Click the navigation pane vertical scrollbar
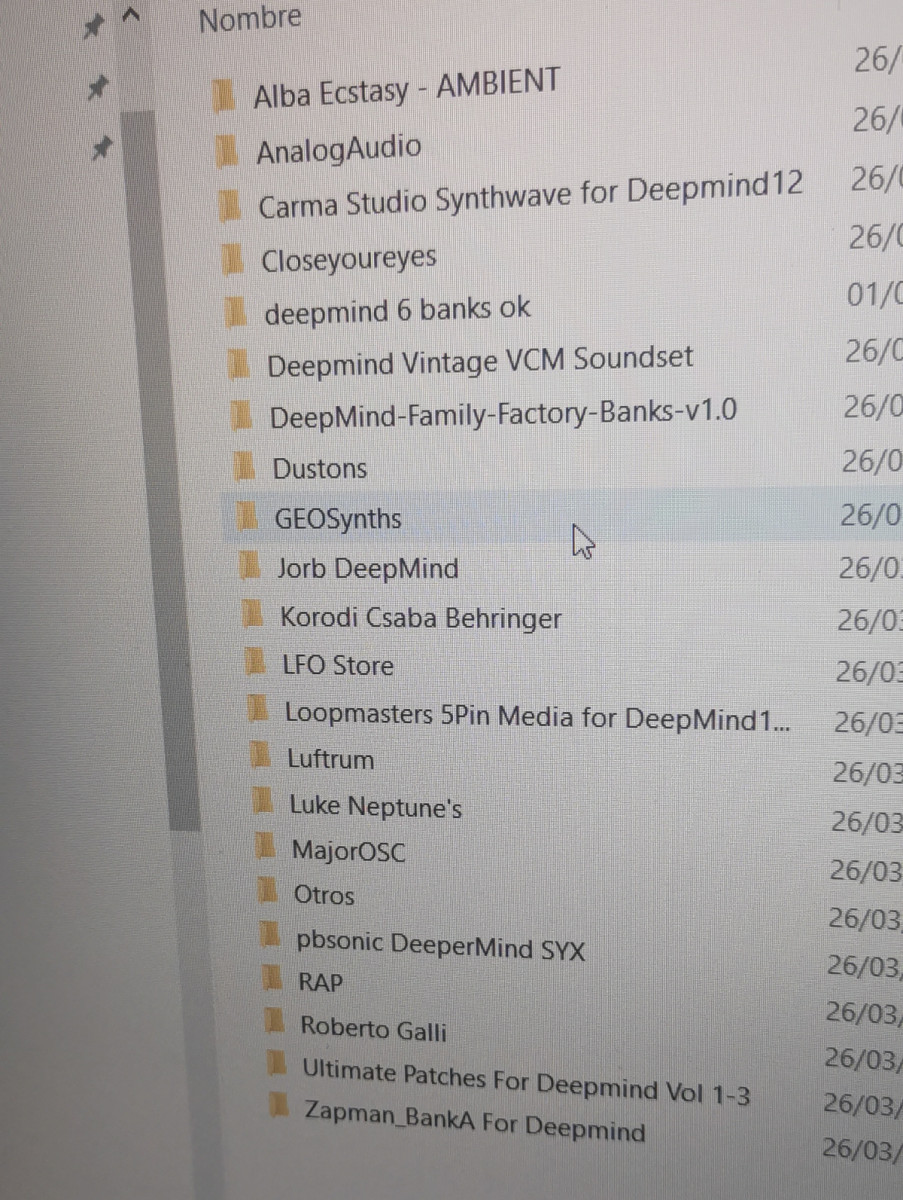The width and height of the screenshot is (903, 1200). (x=157, y=470)
